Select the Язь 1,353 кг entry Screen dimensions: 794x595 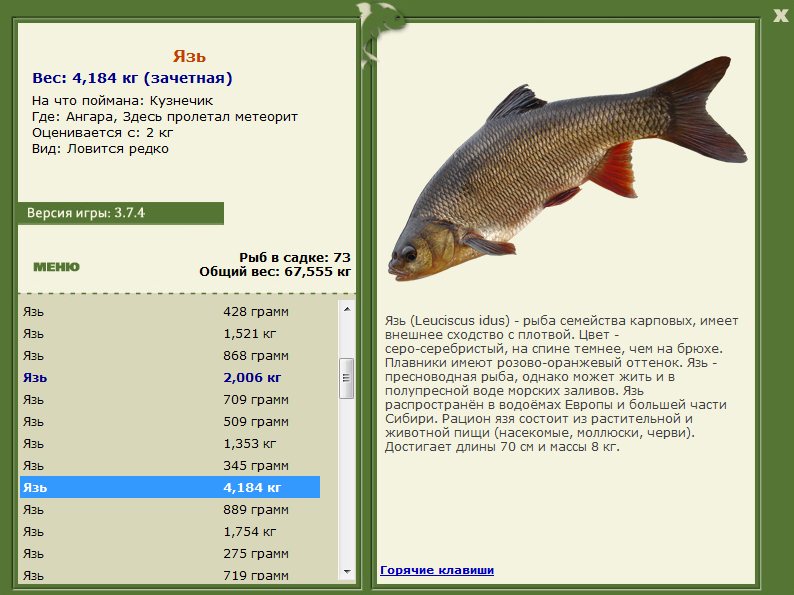[170, 444]
